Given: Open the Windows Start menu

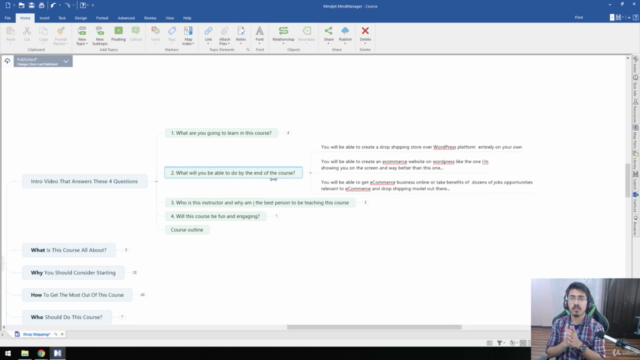Looking at the screenshot, I should 8,353.
